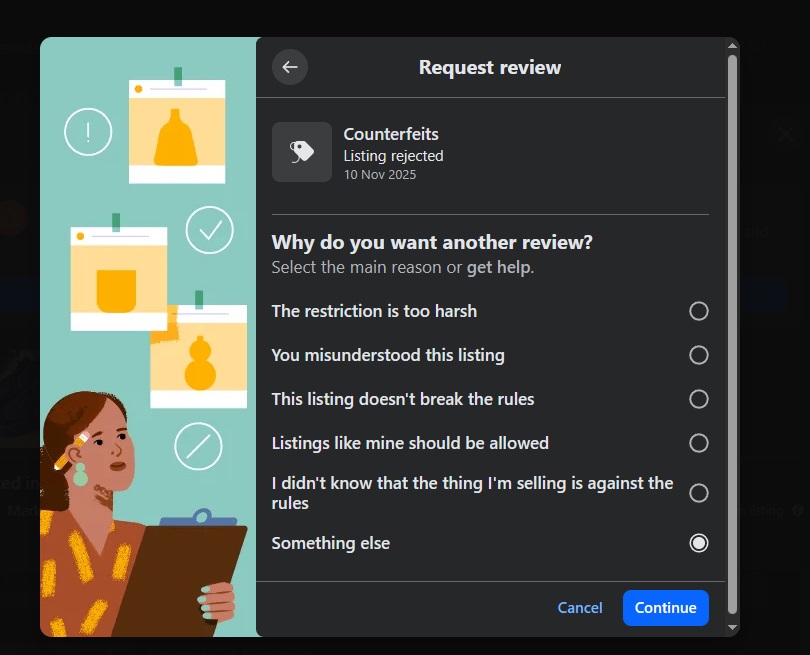Click "Why do you want another review?" heading
The image size is (810, 655).
tap(432, 242)
